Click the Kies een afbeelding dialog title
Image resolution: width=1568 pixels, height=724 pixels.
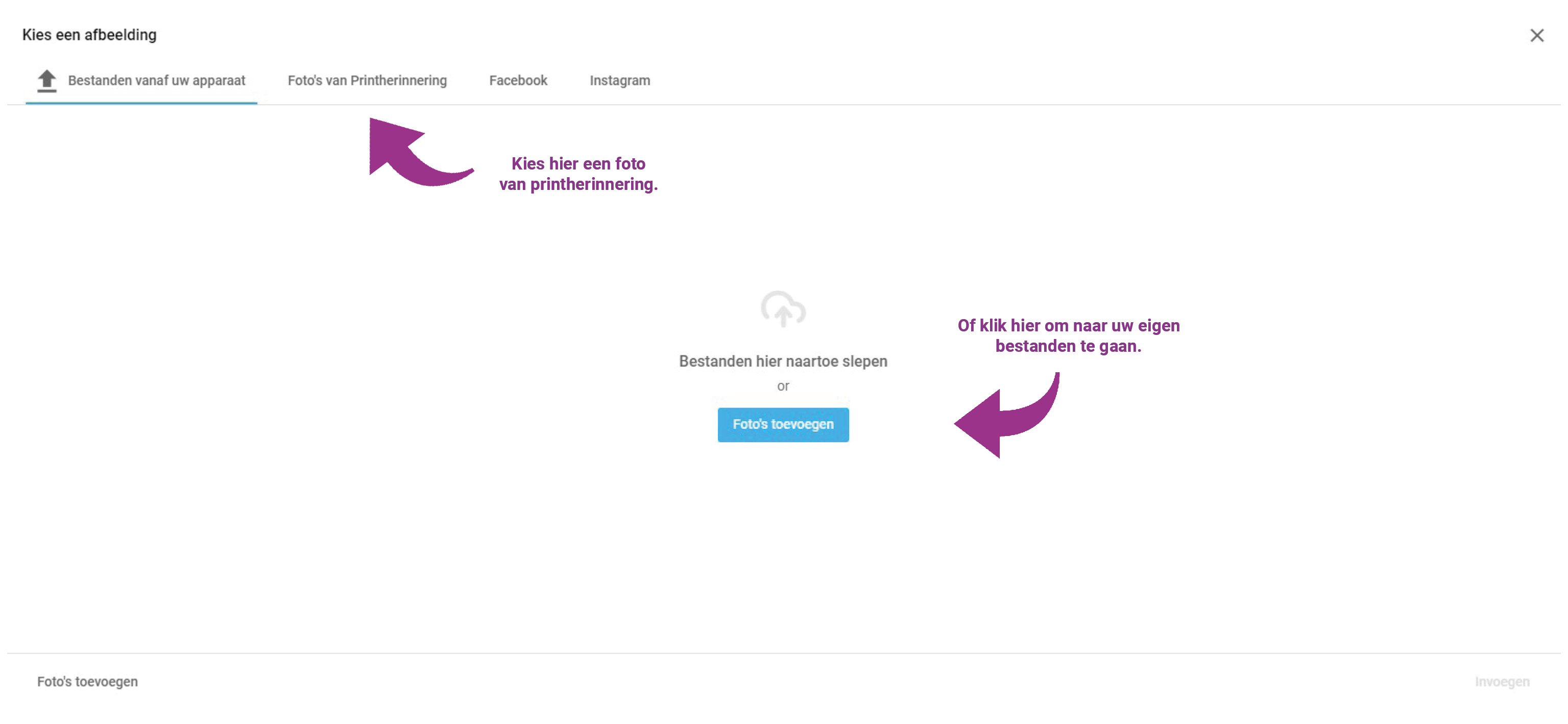click(x=89, y=35)
